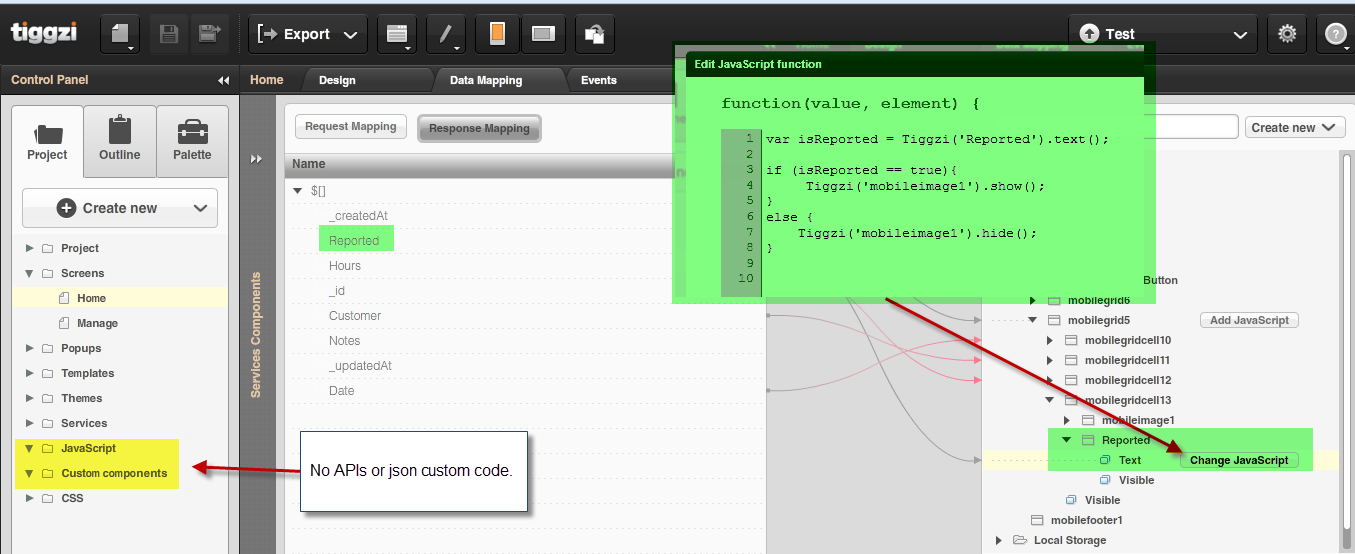Click the help question mark icon

pos(1336,34)
